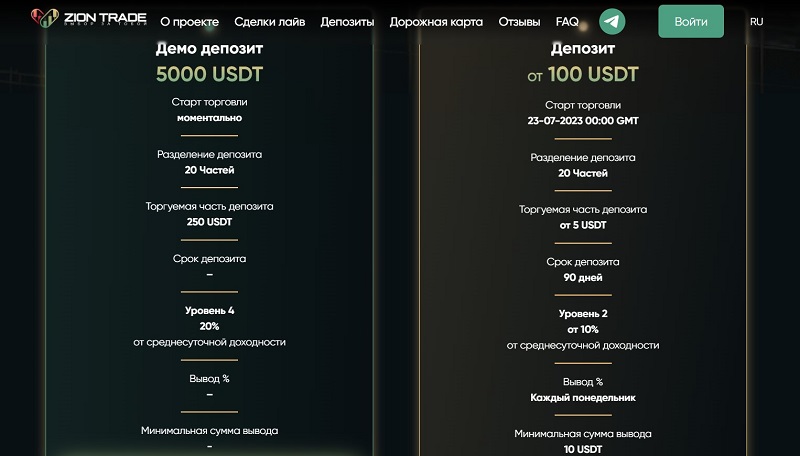This screenshot has height=456, width=800.
Task: Click the «моментально» trading start value
Action: 209,117
